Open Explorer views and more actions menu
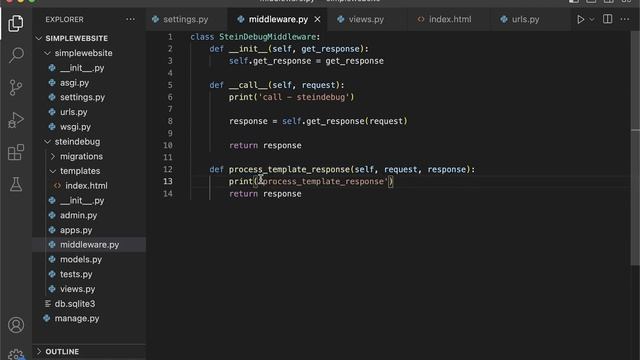The height and width of the screenshot is (360, 640). coord(130,20)
